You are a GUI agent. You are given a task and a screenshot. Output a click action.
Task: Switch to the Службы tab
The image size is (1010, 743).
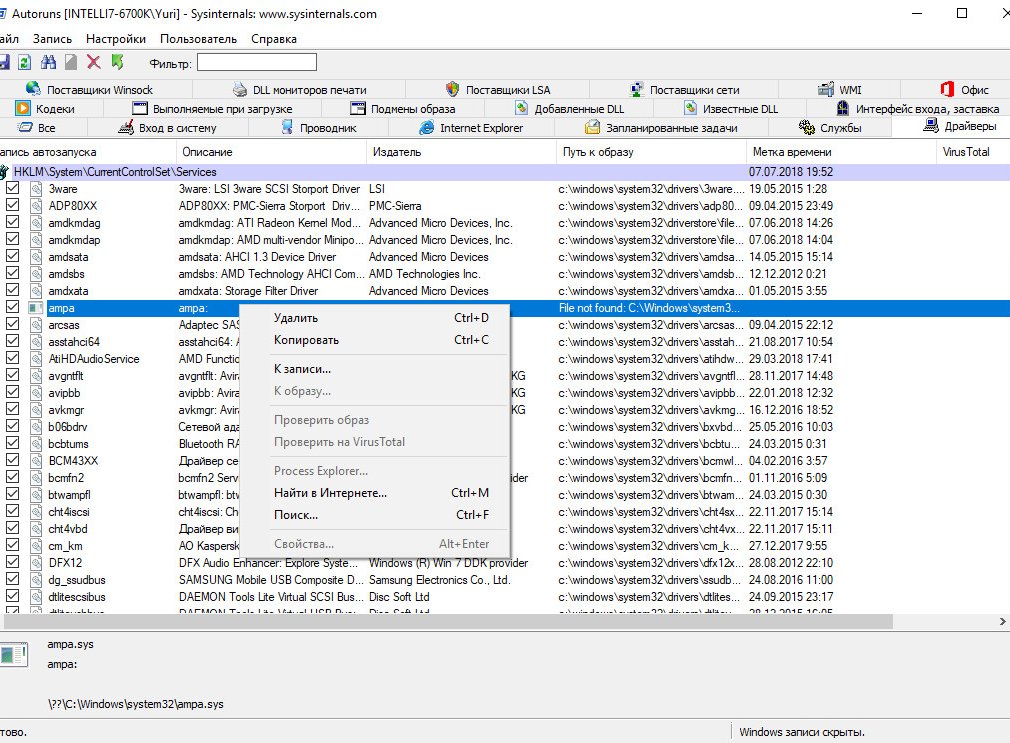pos(830,128)
